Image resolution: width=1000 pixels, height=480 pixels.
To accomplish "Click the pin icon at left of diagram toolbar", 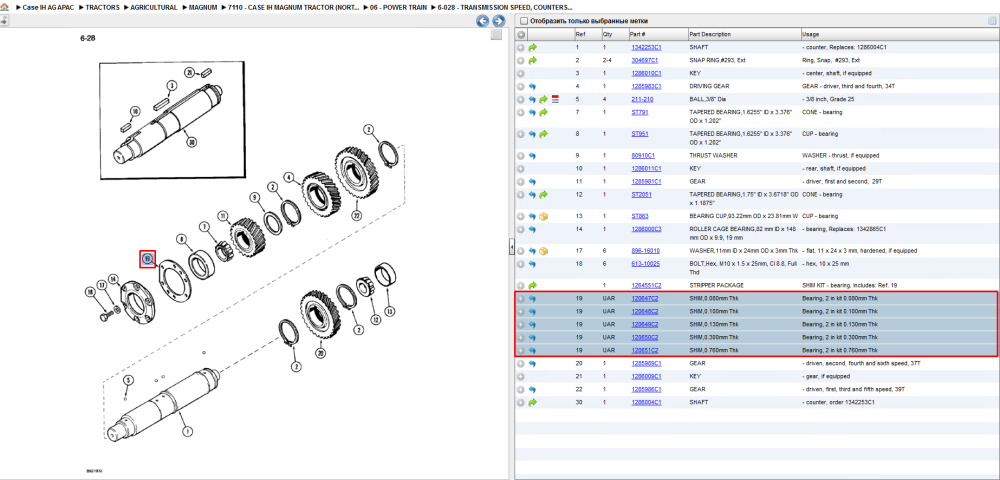I will pos(4,21).
